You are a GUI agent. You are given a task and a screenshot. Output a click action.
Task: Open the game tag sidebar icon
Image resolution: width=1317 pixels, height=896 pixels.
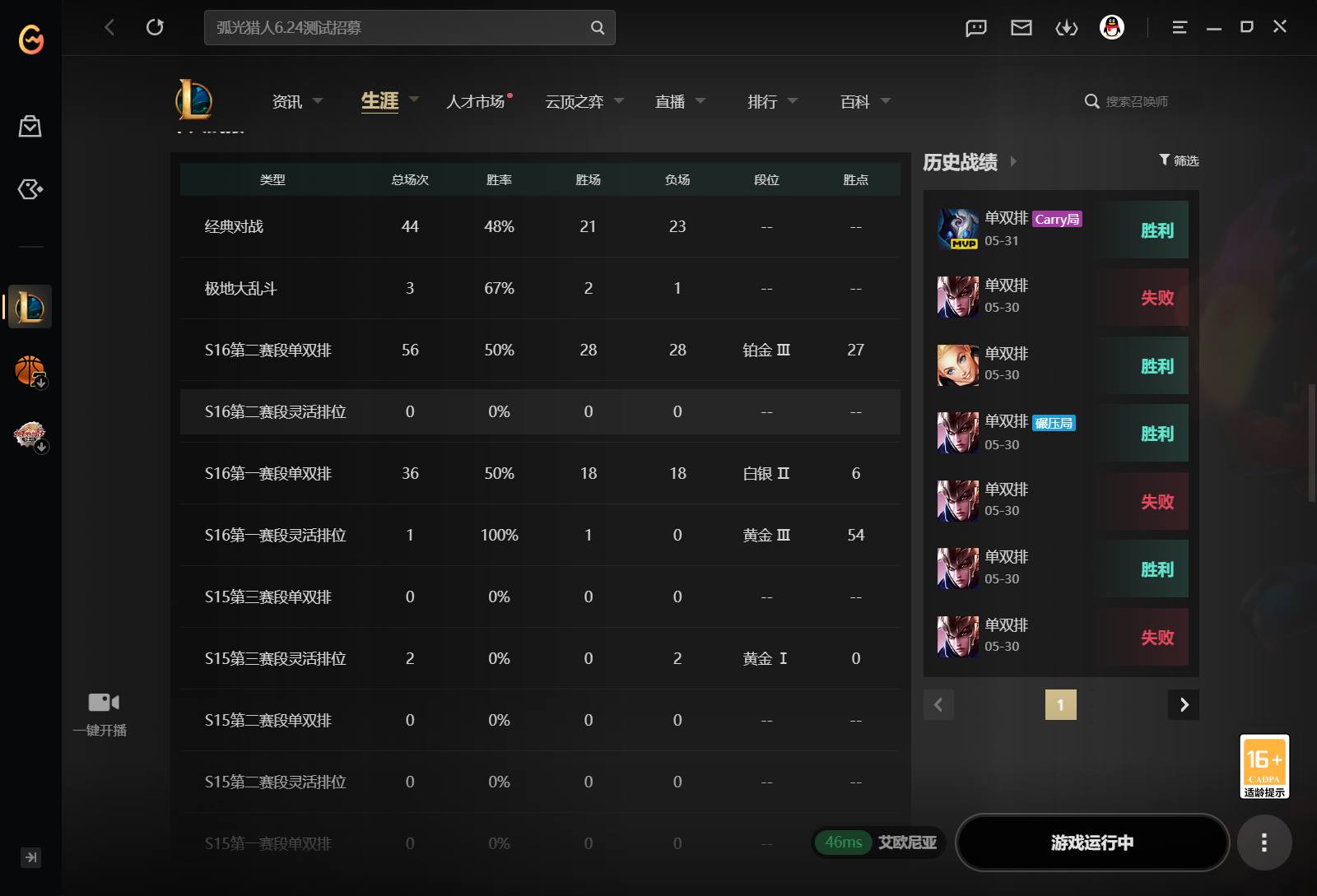point(30,189)
